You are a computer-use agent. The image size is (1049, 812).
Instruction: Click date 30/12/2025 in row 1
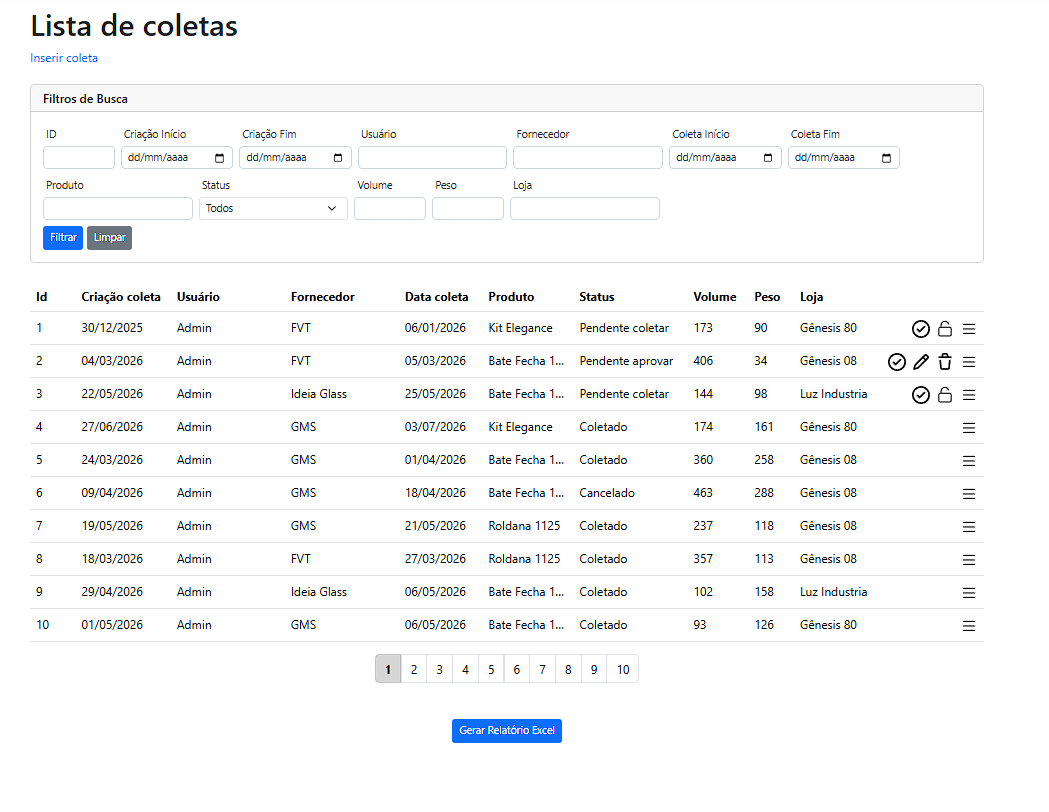112,328
